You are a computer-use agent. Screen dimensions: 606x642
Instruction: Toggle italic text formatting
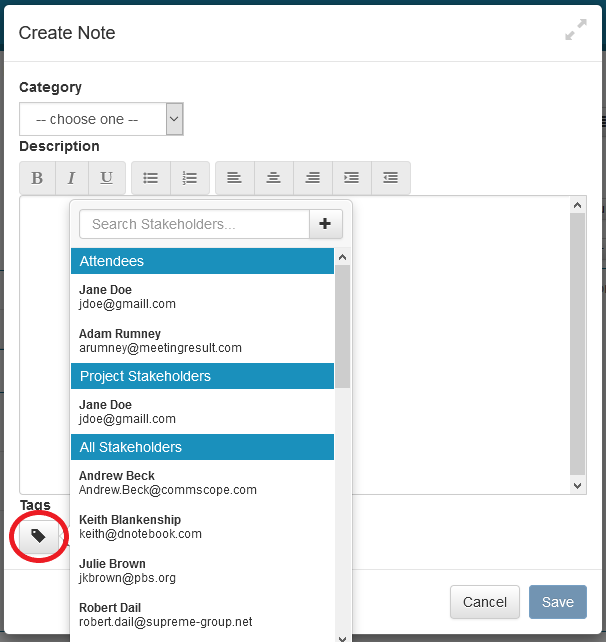(71, 178)
